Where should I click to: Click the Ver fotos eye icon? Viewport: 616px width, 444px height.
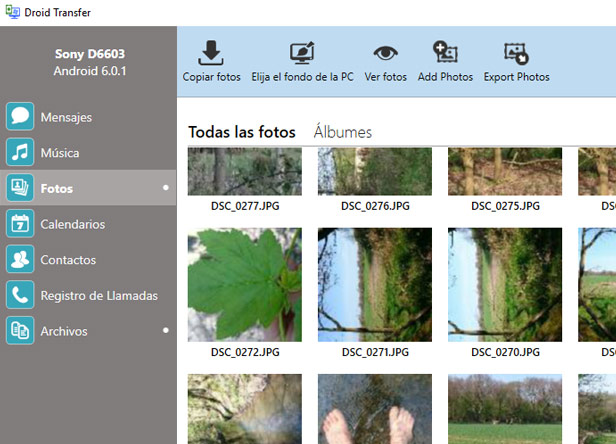click(385, 54)
